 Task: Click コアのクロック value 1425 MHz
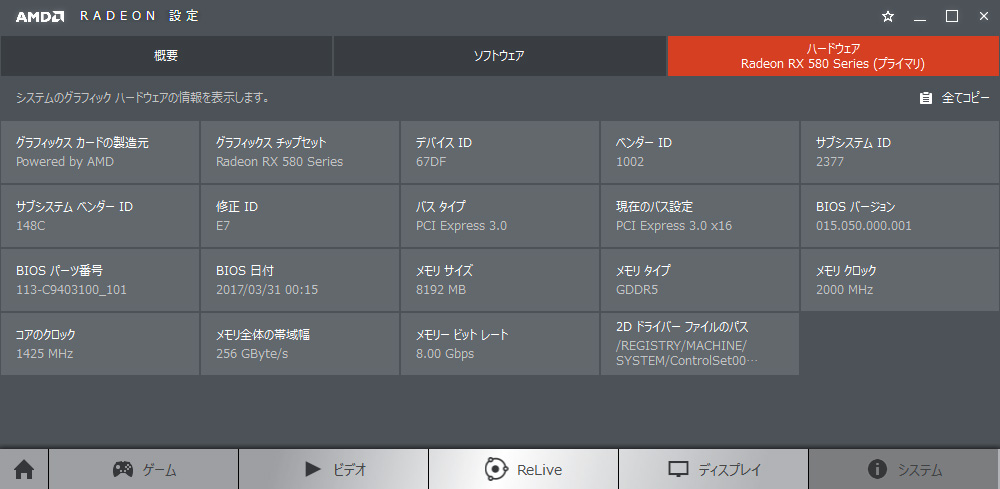(x=45, y=353)
